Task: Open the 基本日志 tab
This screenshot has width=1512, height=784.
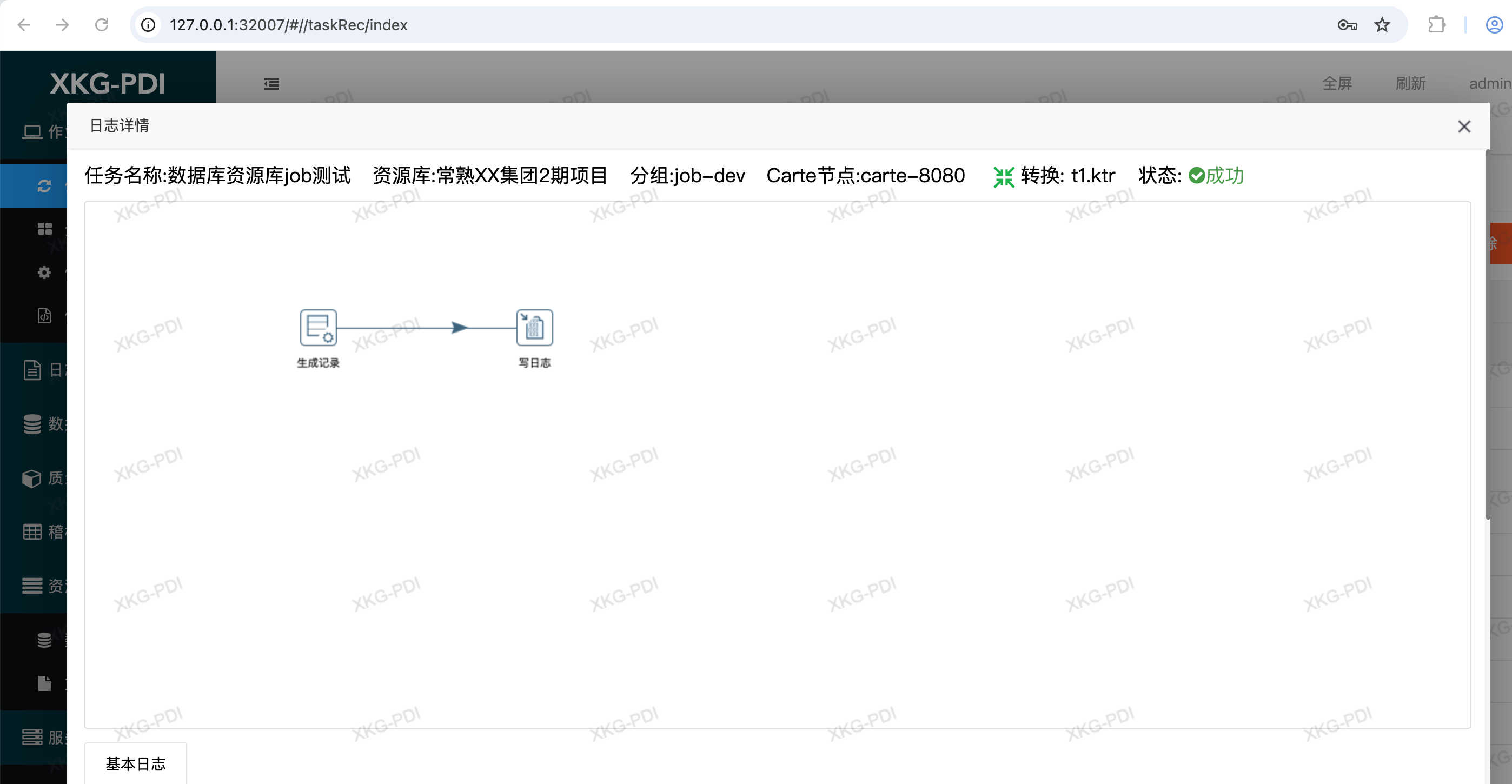Action: point(136,763)
